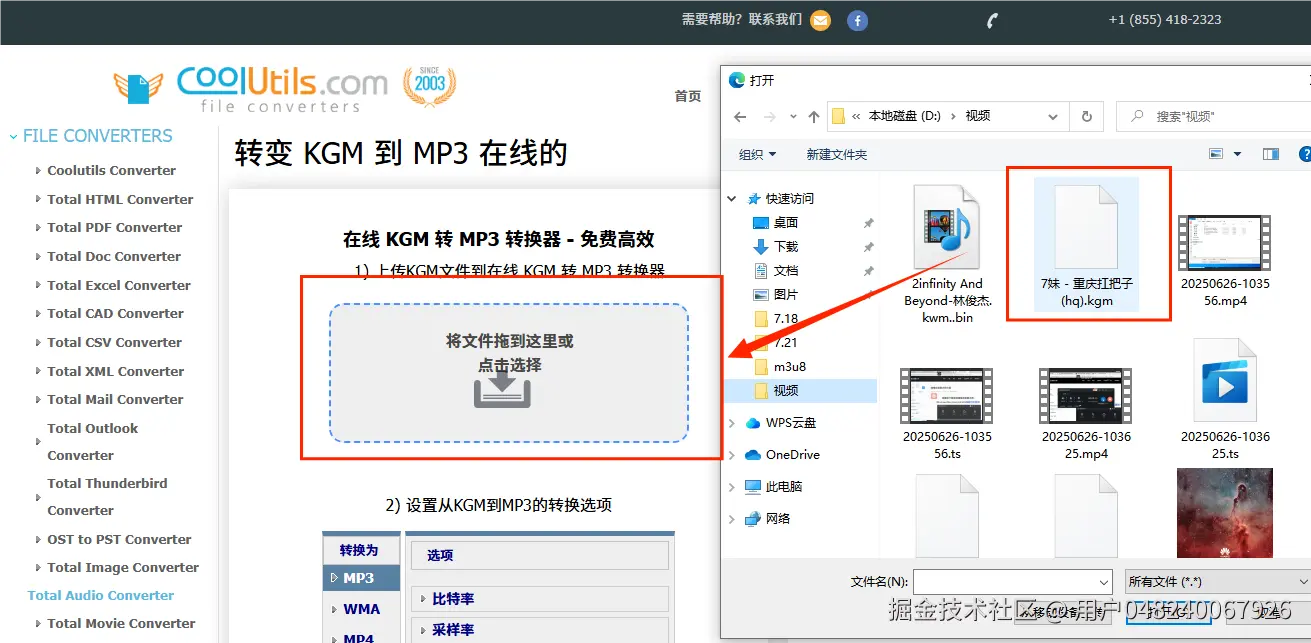Viewport: 1311px width, 643px height.
Task: Expand the 比特率 option
Action: coord(540,599)
